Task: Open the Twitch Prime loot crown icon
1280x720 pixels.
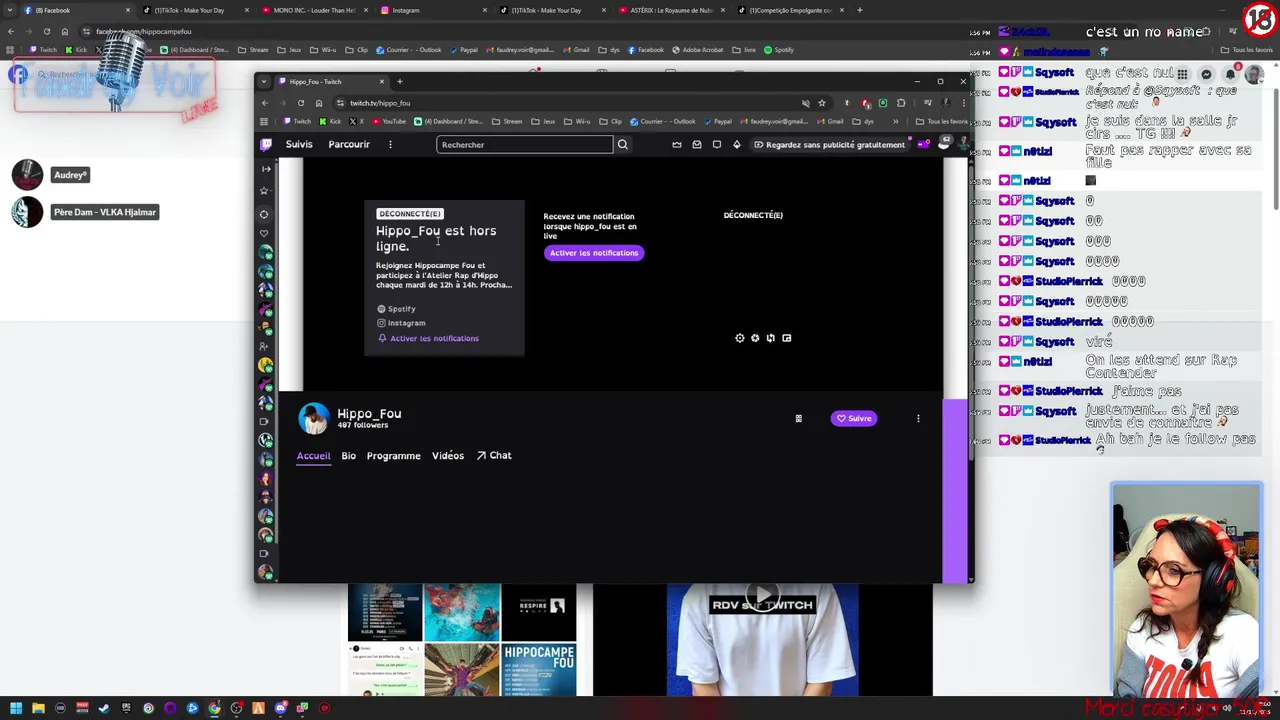Action: pos(677,145)
